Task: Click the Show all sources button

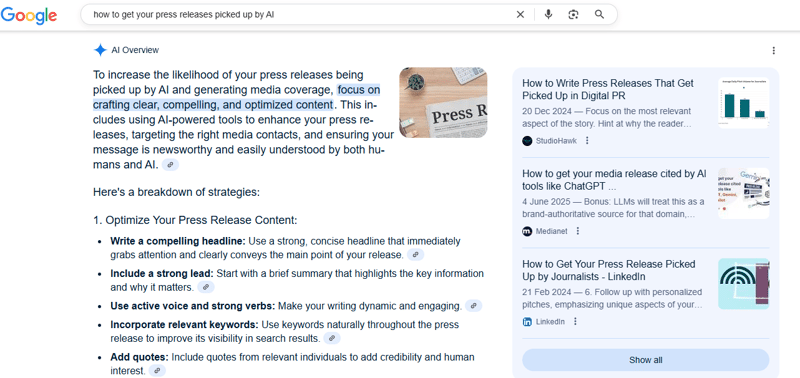Action: (645, 360)
